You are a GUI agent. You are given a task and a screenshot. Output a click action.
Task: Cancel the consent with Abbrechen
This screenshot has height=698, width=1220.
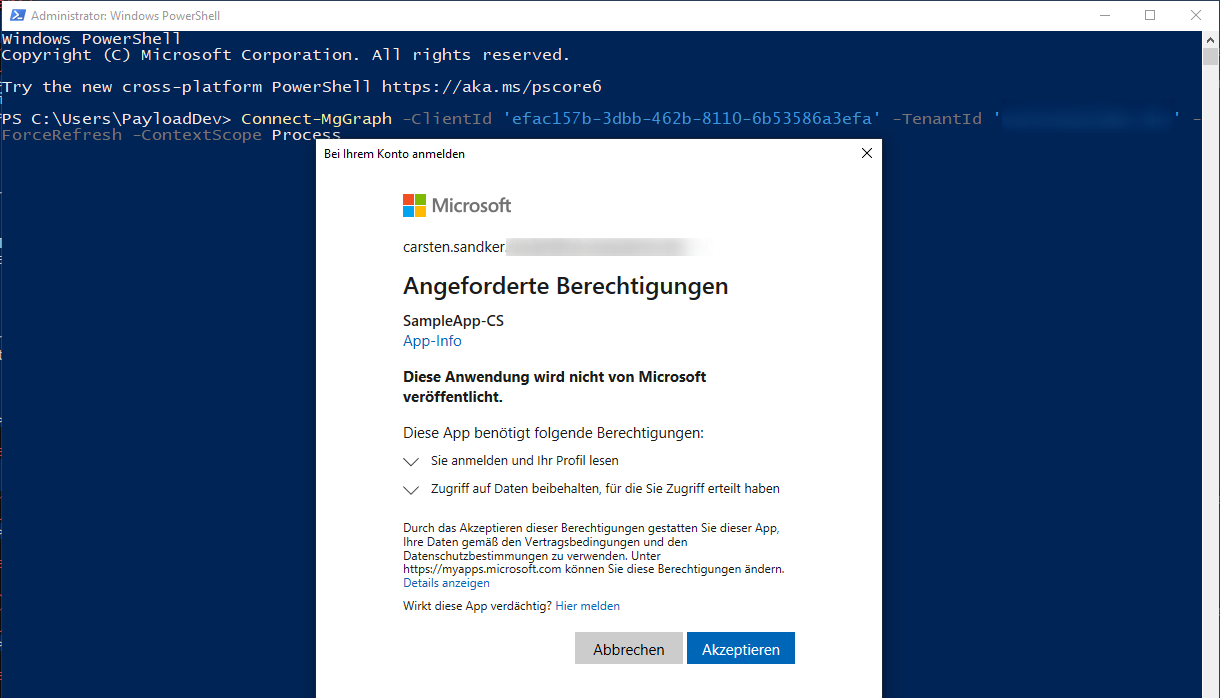coord(628,648)
